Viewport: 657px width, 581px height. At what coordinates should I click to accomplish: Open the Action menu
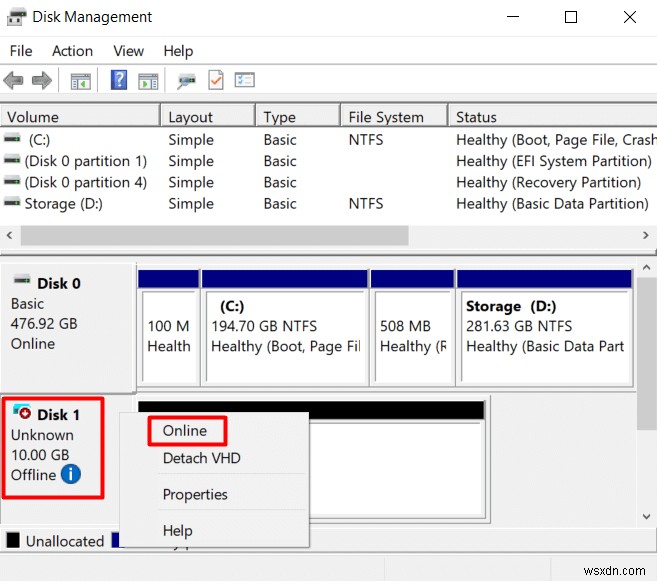point(72,51)
